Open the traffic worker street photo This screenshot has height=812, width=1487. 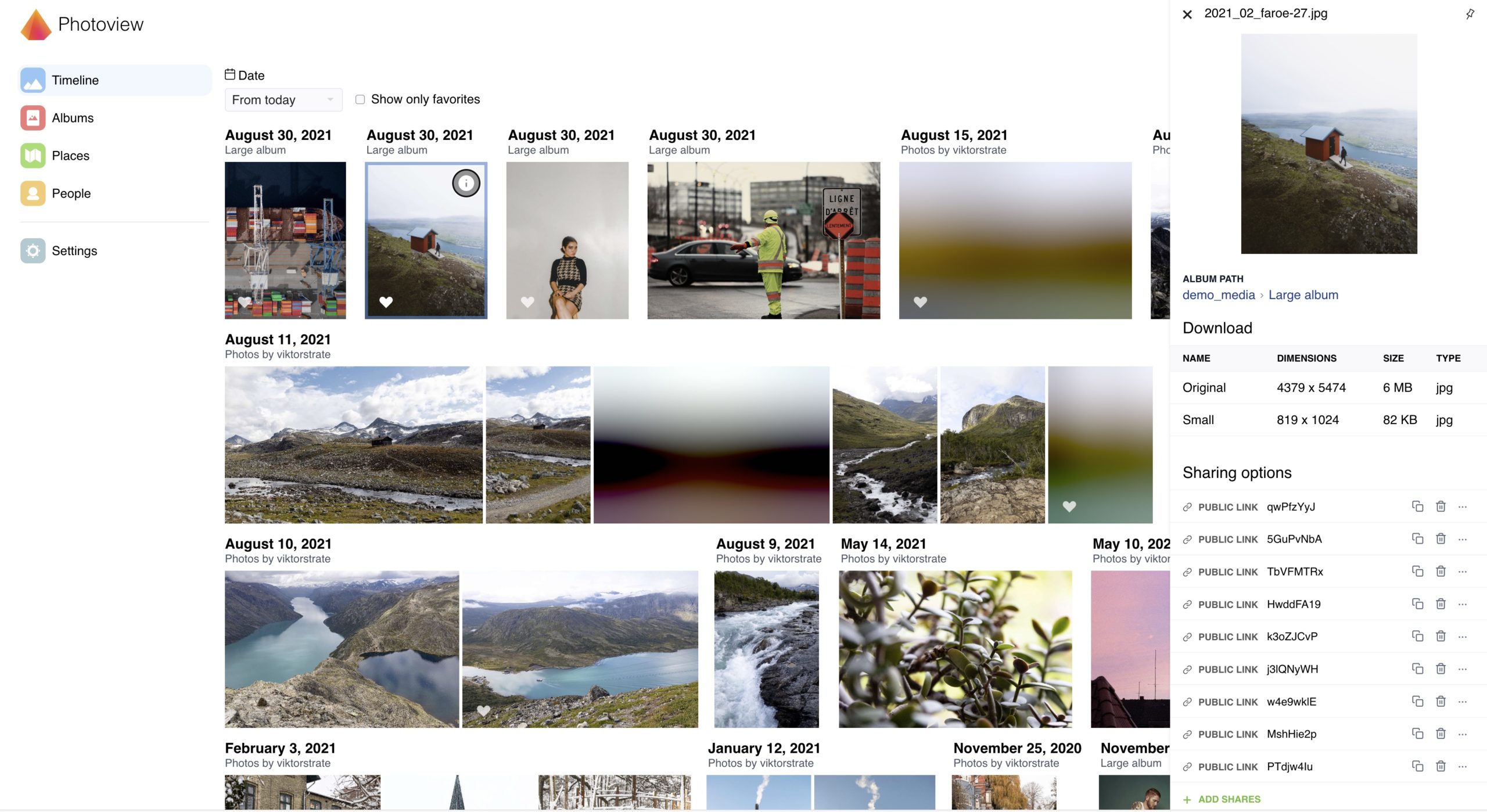tap(763, 240)
